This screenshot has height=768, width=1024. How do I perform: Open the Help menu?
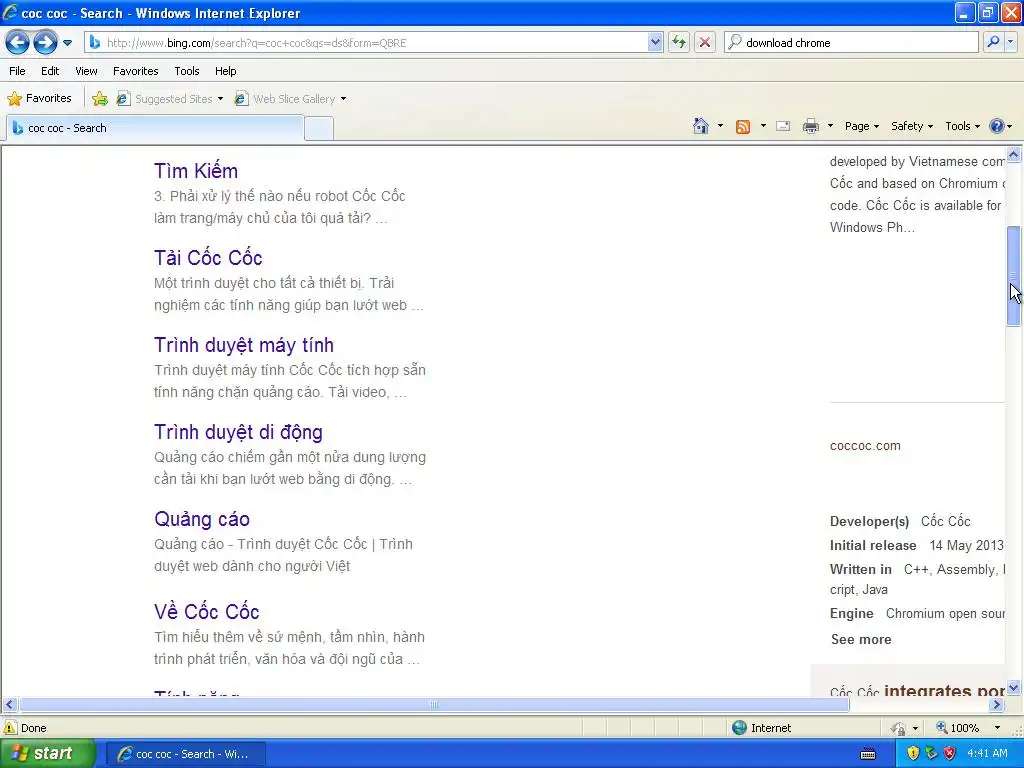(x=225, y=71)
